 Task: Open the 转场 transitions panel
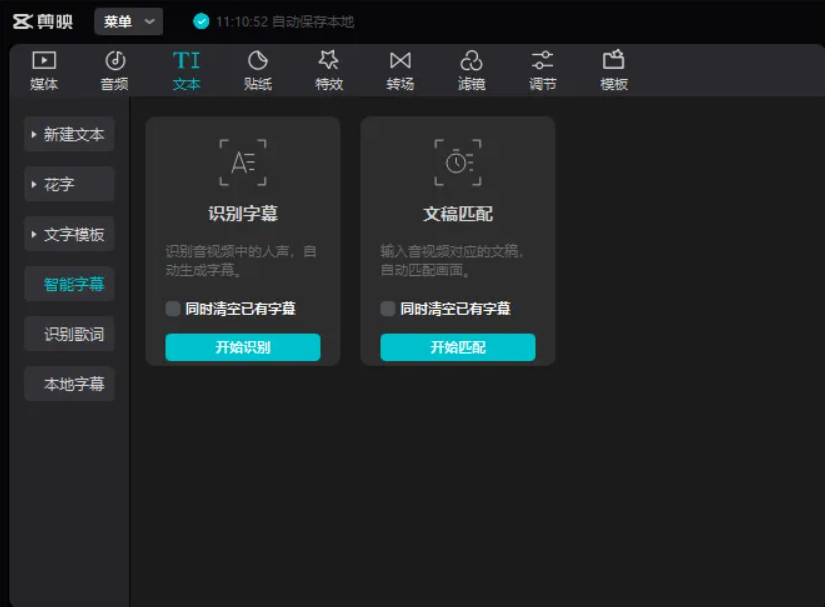[x=400, y=70]
